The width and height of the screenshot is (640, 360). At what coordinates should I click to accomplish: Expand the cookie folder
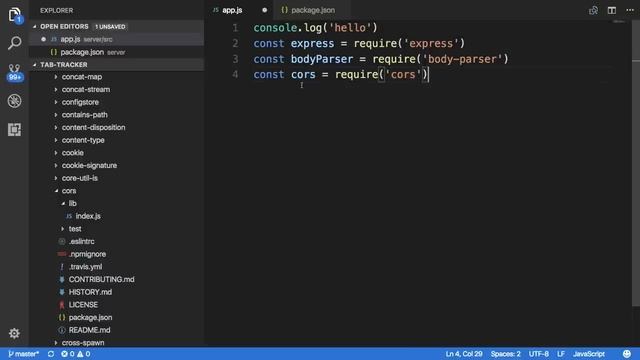click(x=73, y=153)
